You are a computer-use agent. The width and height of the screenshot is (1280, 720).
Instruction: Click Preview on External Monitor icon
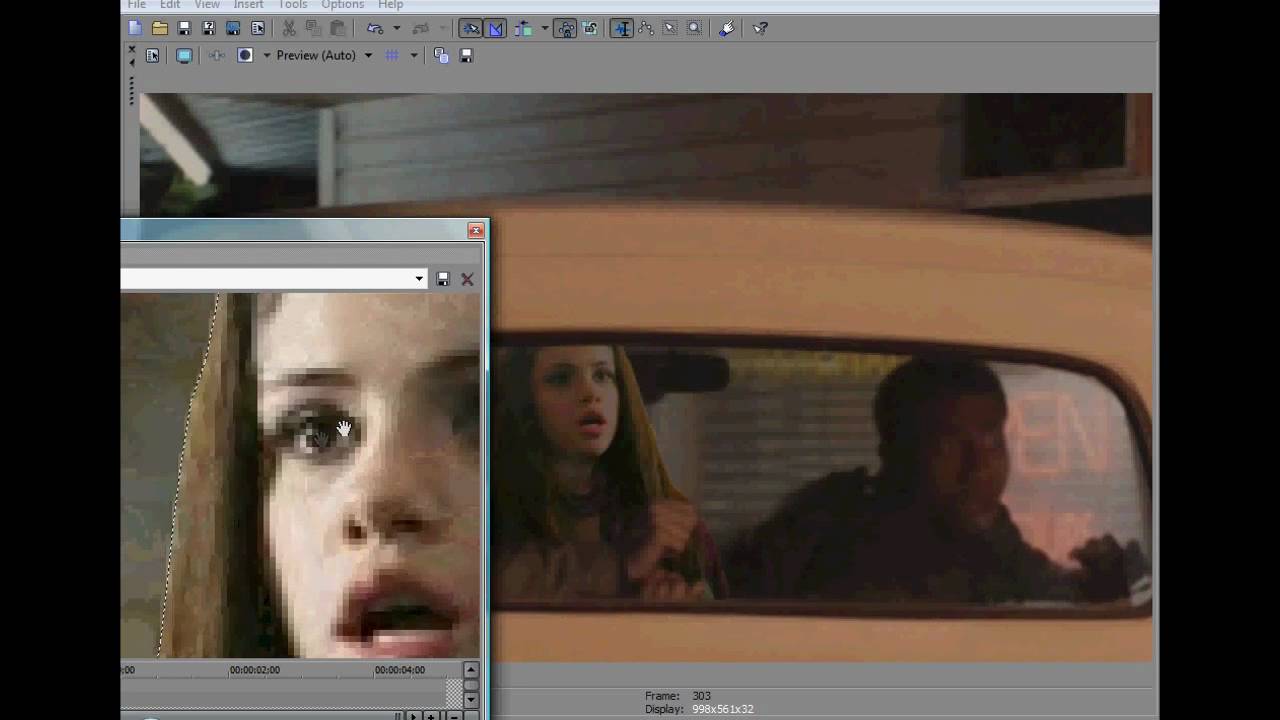[x=184, y=55]
